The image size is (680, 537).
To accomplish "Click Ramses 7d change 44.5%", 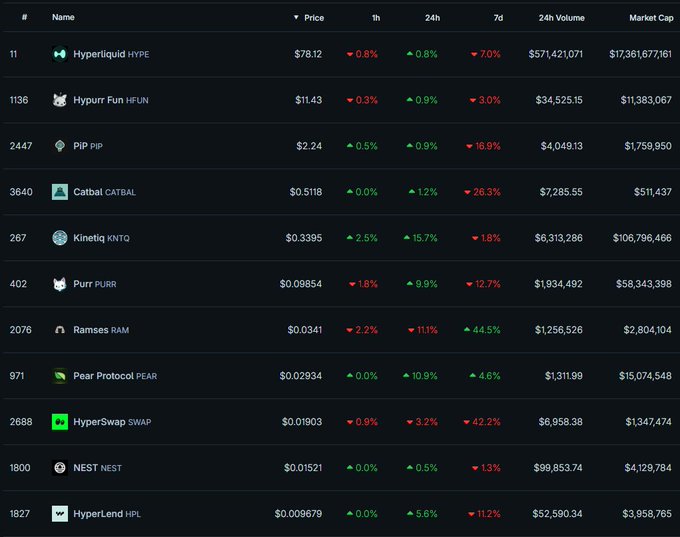I will point(482,330).
